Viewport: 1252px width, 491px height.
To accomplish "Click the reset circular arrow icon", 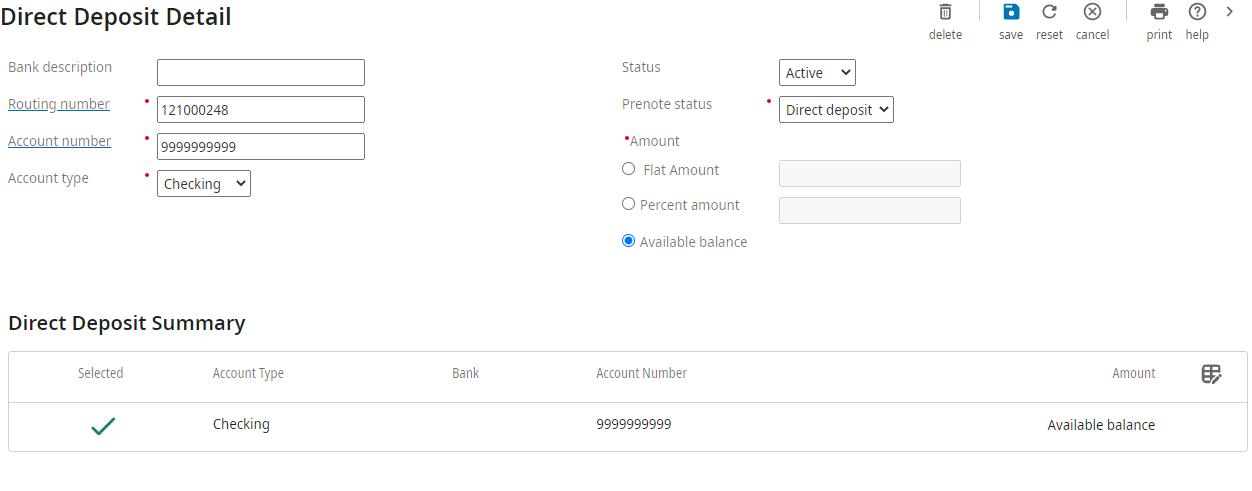I will point(1049,13).
